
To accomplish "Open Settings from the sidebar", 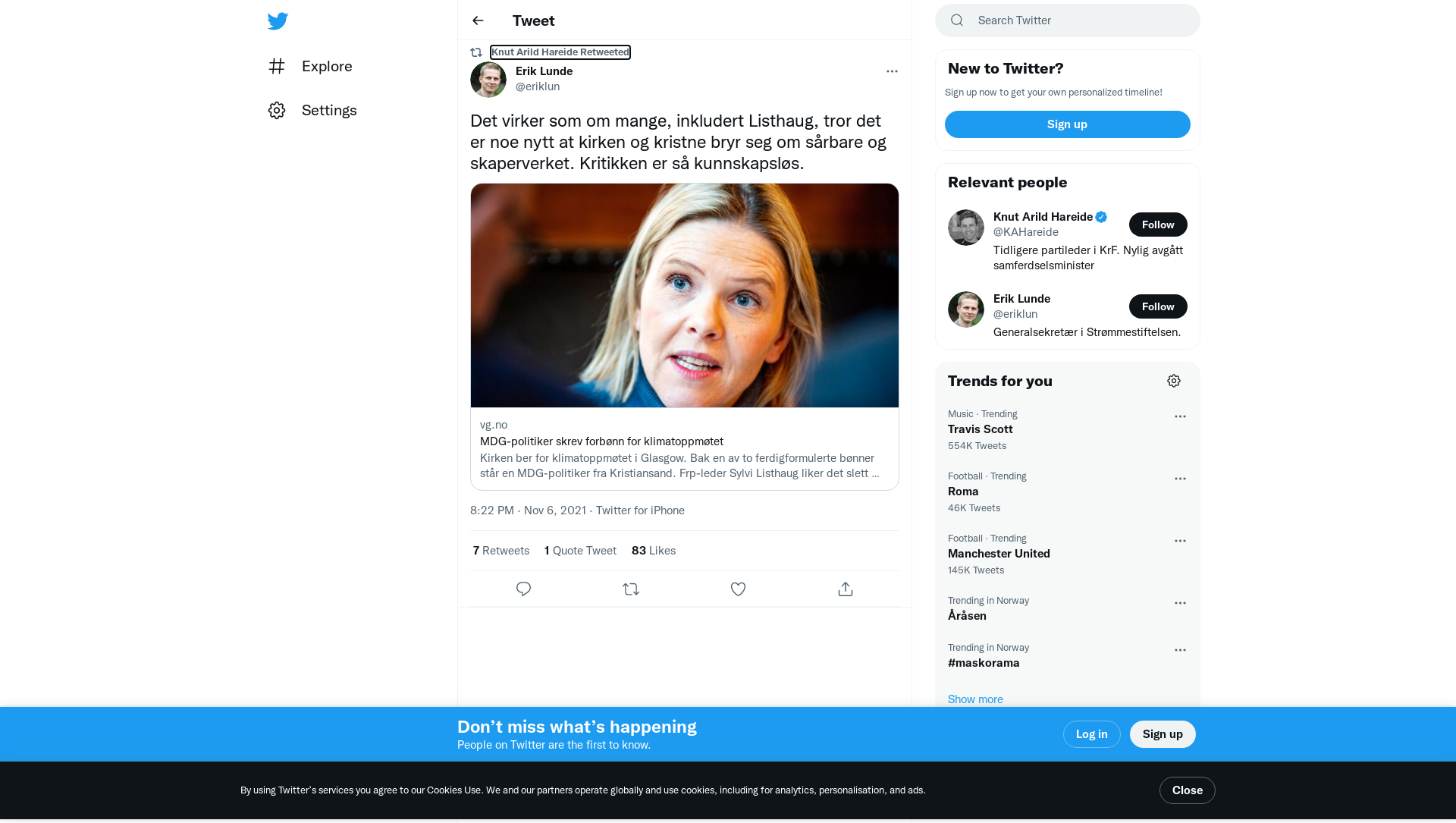I will click(x=312, y=110).
